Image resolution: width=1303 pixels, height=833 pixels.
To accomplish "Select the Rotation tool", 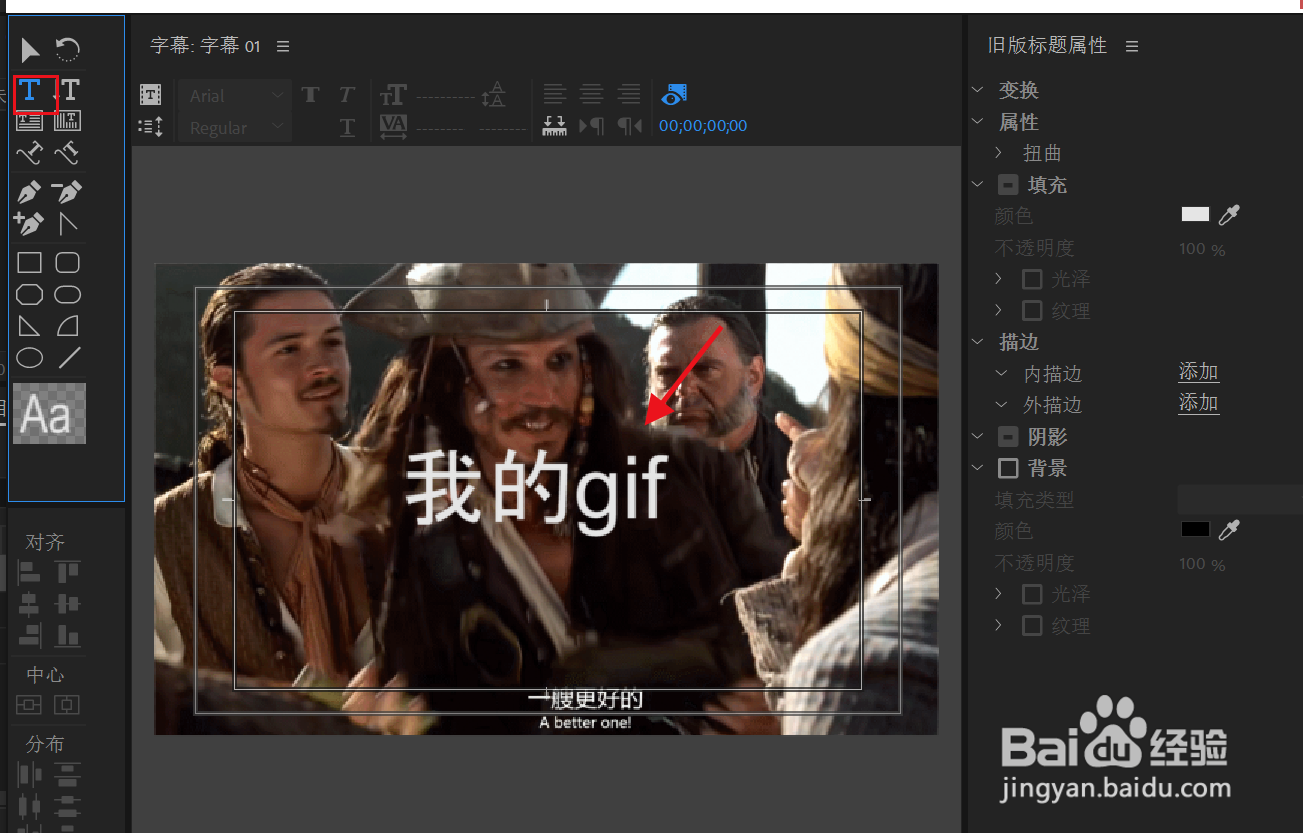I will point(67,49).
